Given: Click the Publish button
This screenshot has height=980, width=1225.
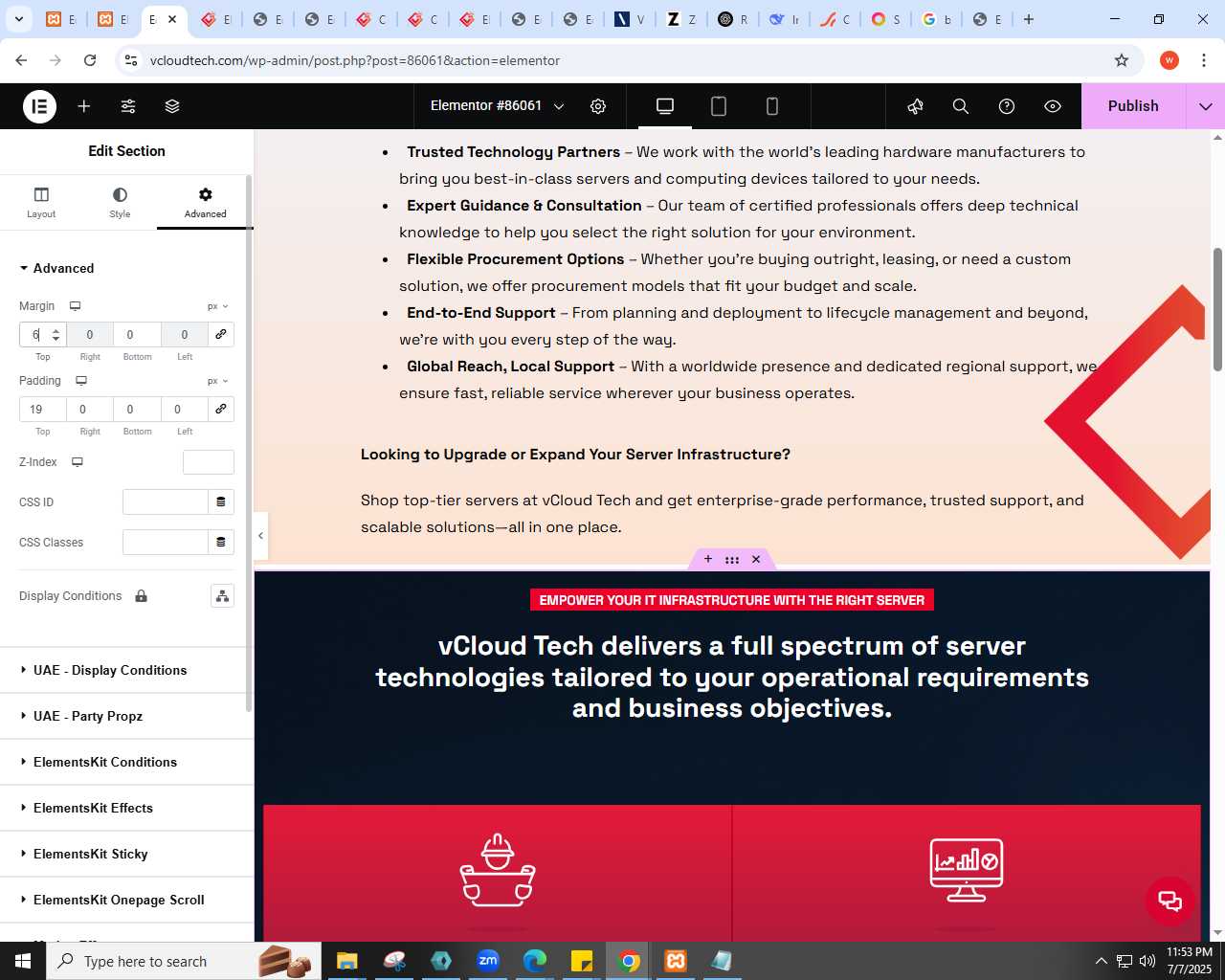Looking at the screenshot, I should [1133, 106].
